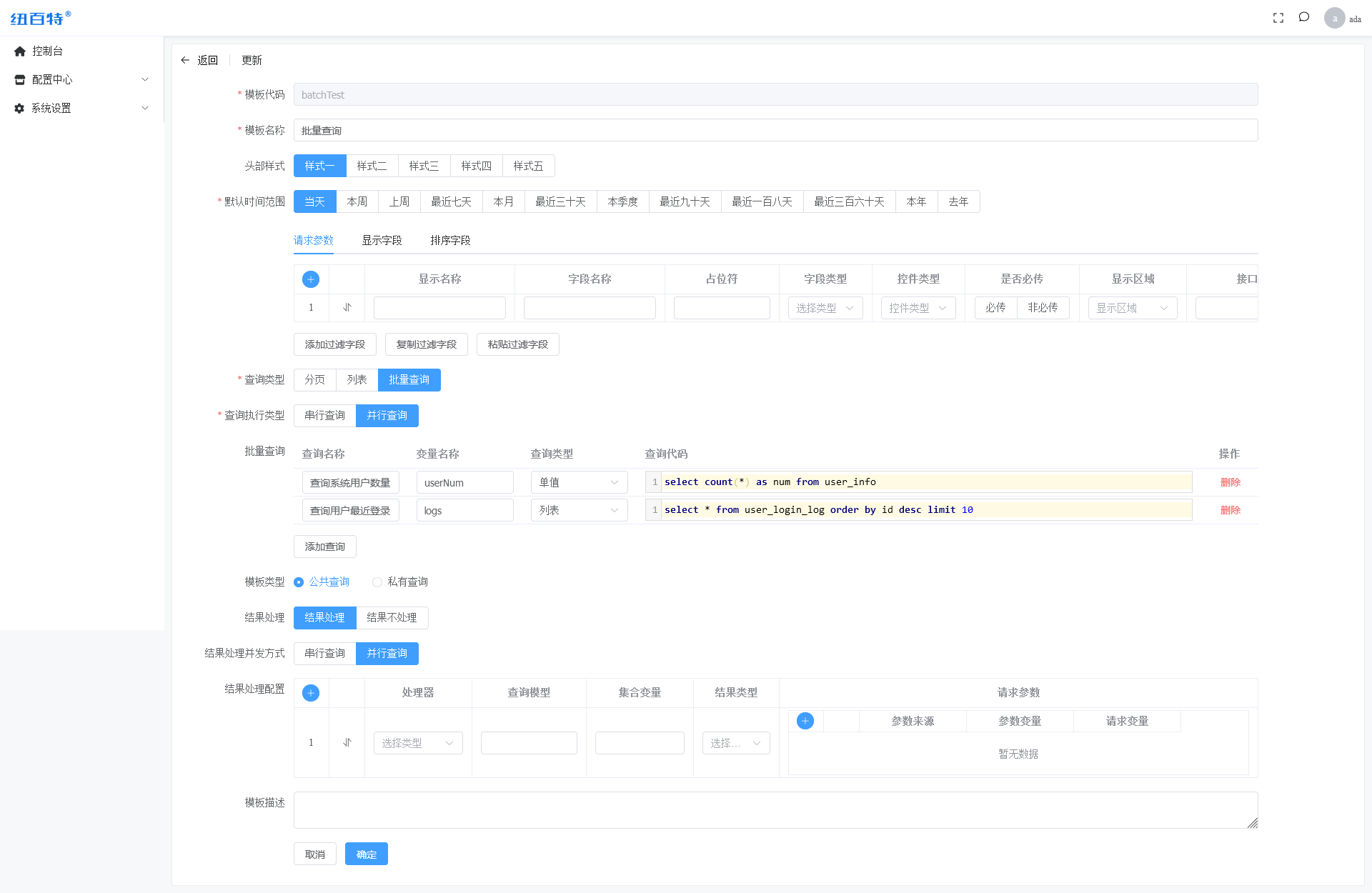Select the 控制台 home icon in sidebar
Viewport: 1372px width, 893px height.
19,51
